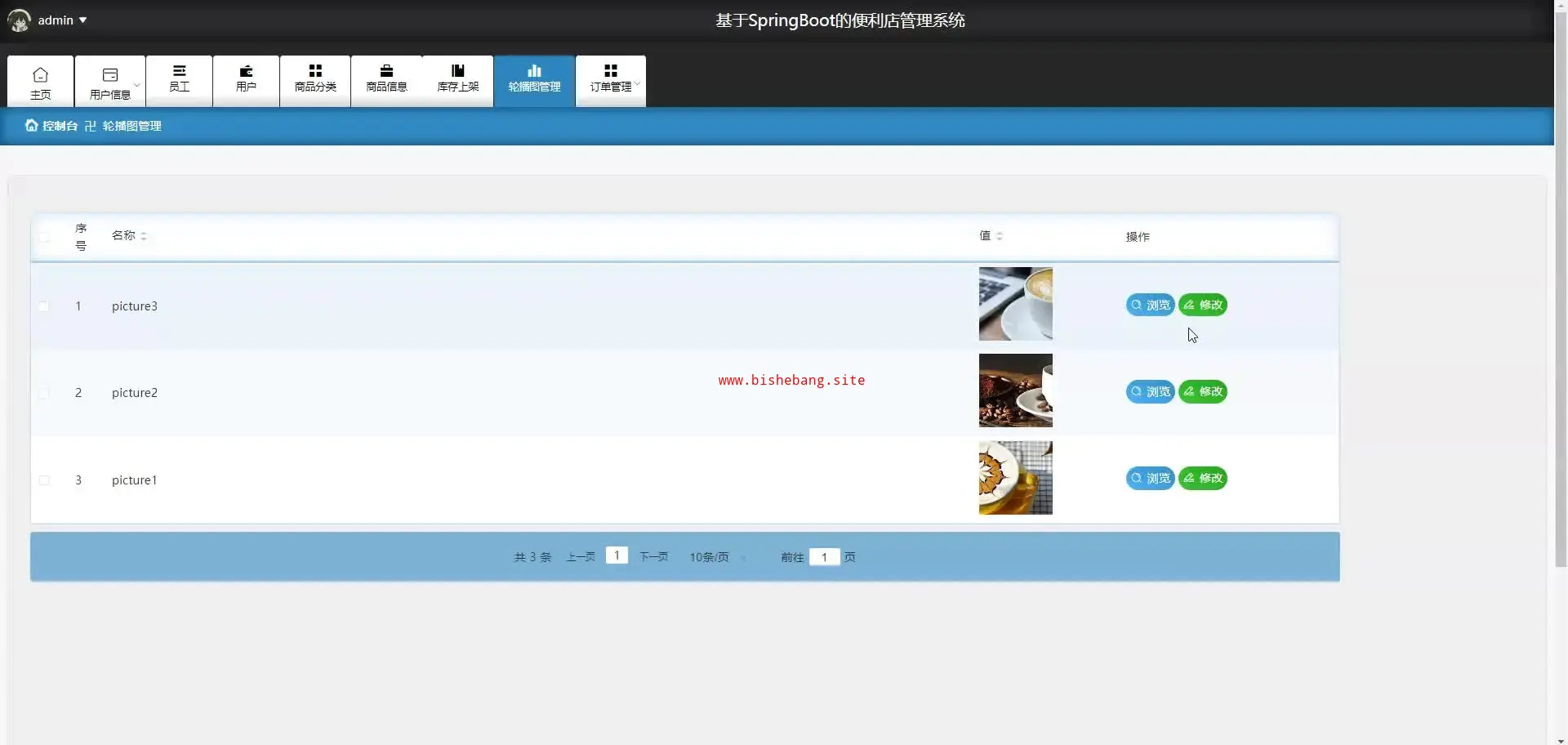Switch to the 员工 tab
Screen dimensions: 1568x745
point(180,79)
